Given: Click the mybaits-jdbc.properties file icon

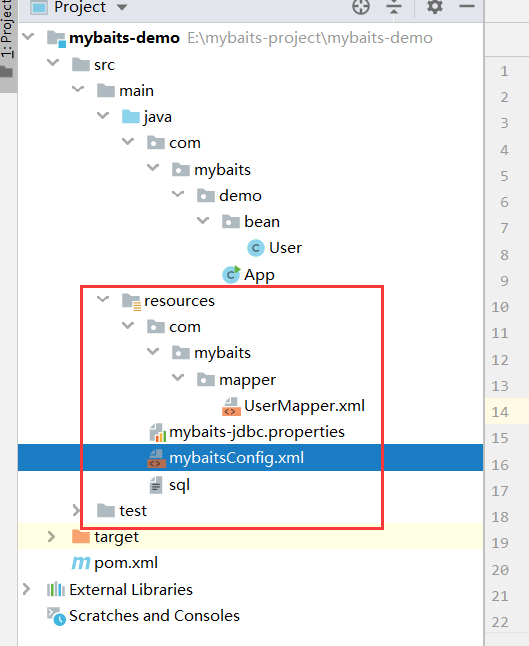Looking at the screenshot, I should click(x=157, y=433).
